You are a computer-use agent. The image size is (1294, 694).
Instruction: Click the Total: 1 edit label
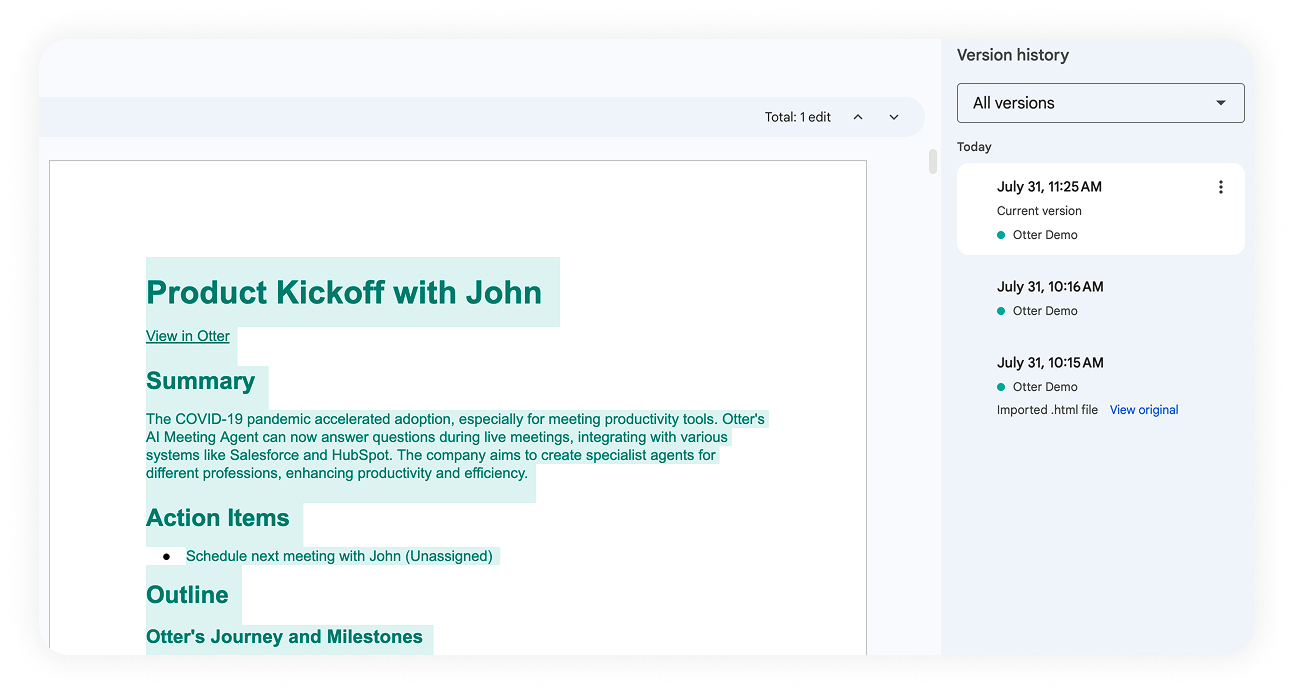pos(798,117)
